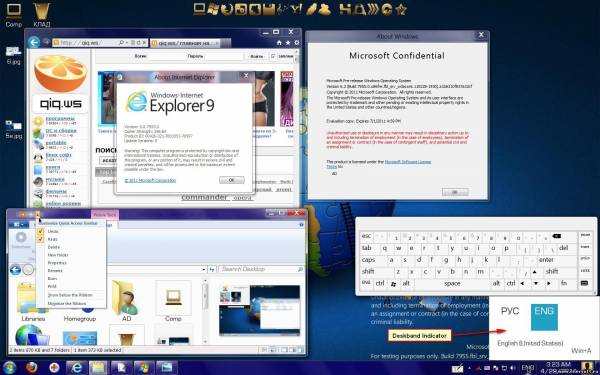
Task: Toggle the fn key on on-screen keyboard
Action: point(564,283)
